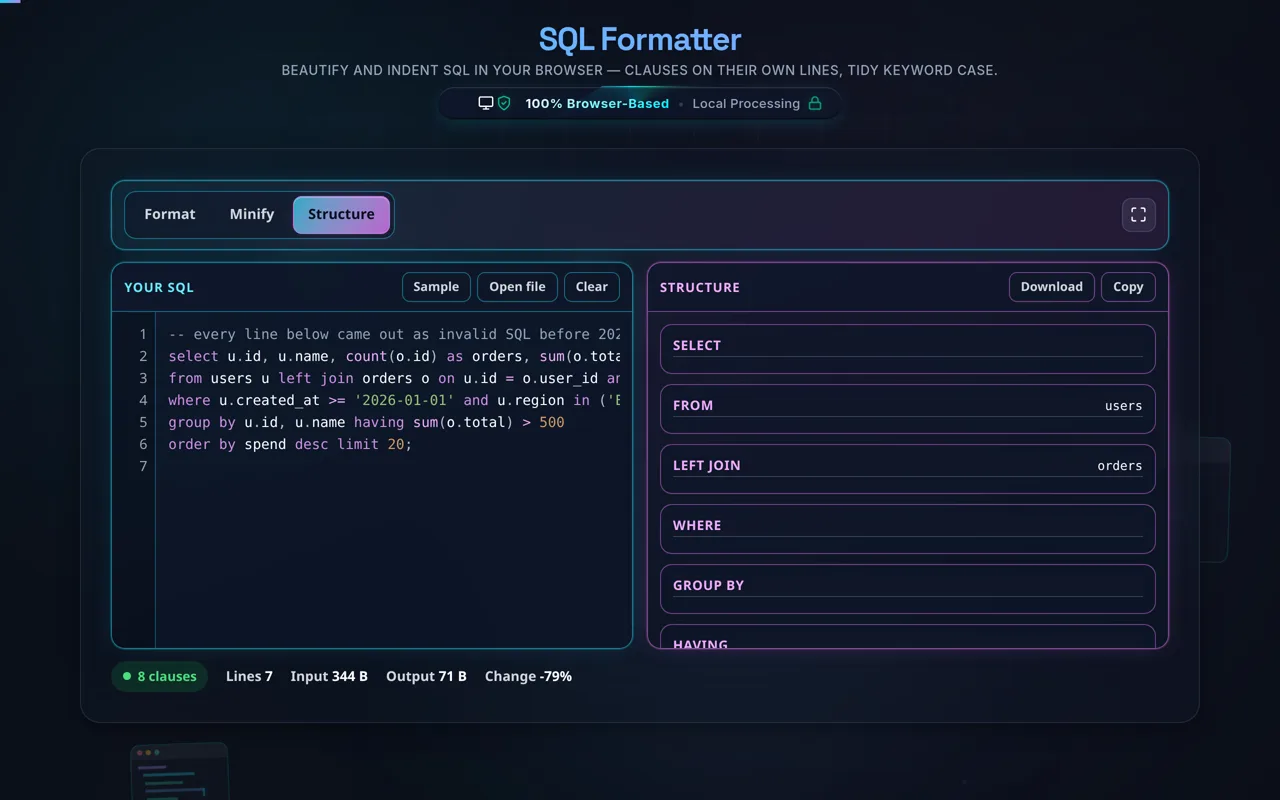The height and width of the screenshot is (800, 1280).
Task: Select the Structure tab
Action: pyautogui.click(x=341, y=214)
